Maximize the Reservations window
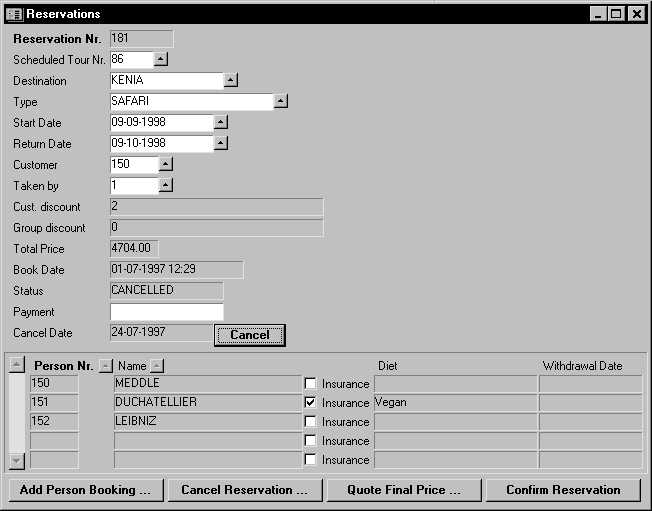 tap(616, 14)
